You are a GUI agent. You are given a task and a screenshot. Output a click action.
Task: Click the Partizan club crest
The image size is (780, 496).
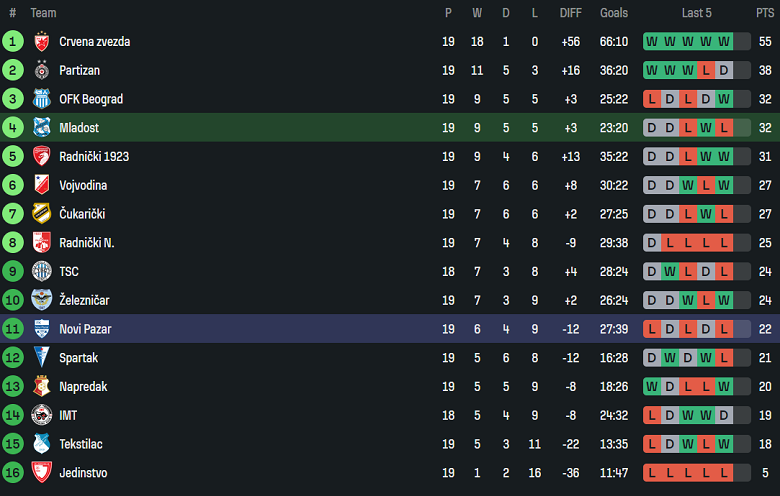tap(42, 71)
